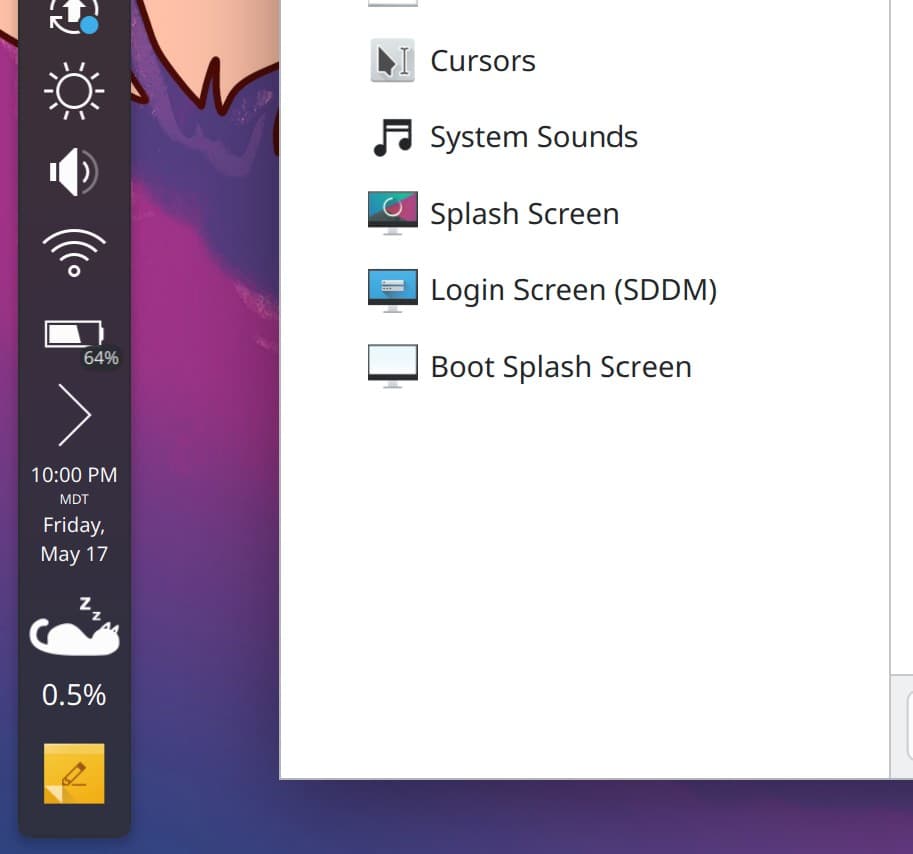Click the sleeping cat CPU monitor widget
This screenshot has height=854, width=913.
point(74,626)
